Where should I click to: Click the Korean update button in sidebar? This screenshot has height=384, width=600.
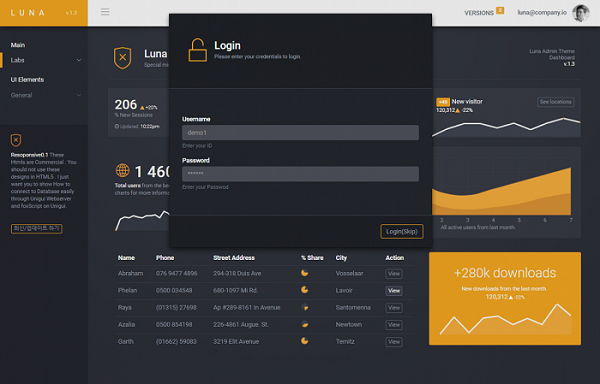tap(36, 229)
